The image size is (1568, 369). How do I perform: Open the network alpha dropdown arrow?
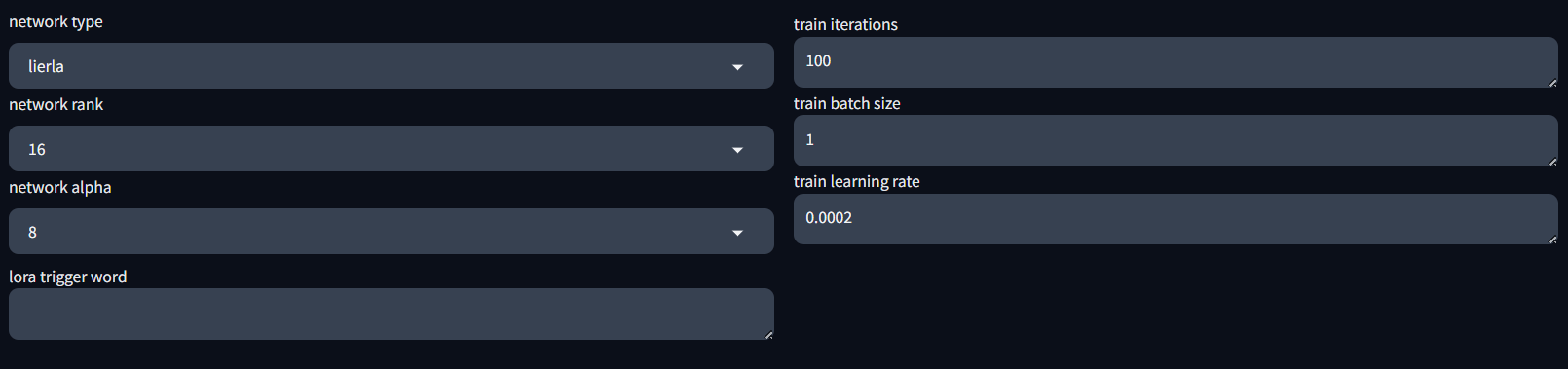tap(737, 233)
